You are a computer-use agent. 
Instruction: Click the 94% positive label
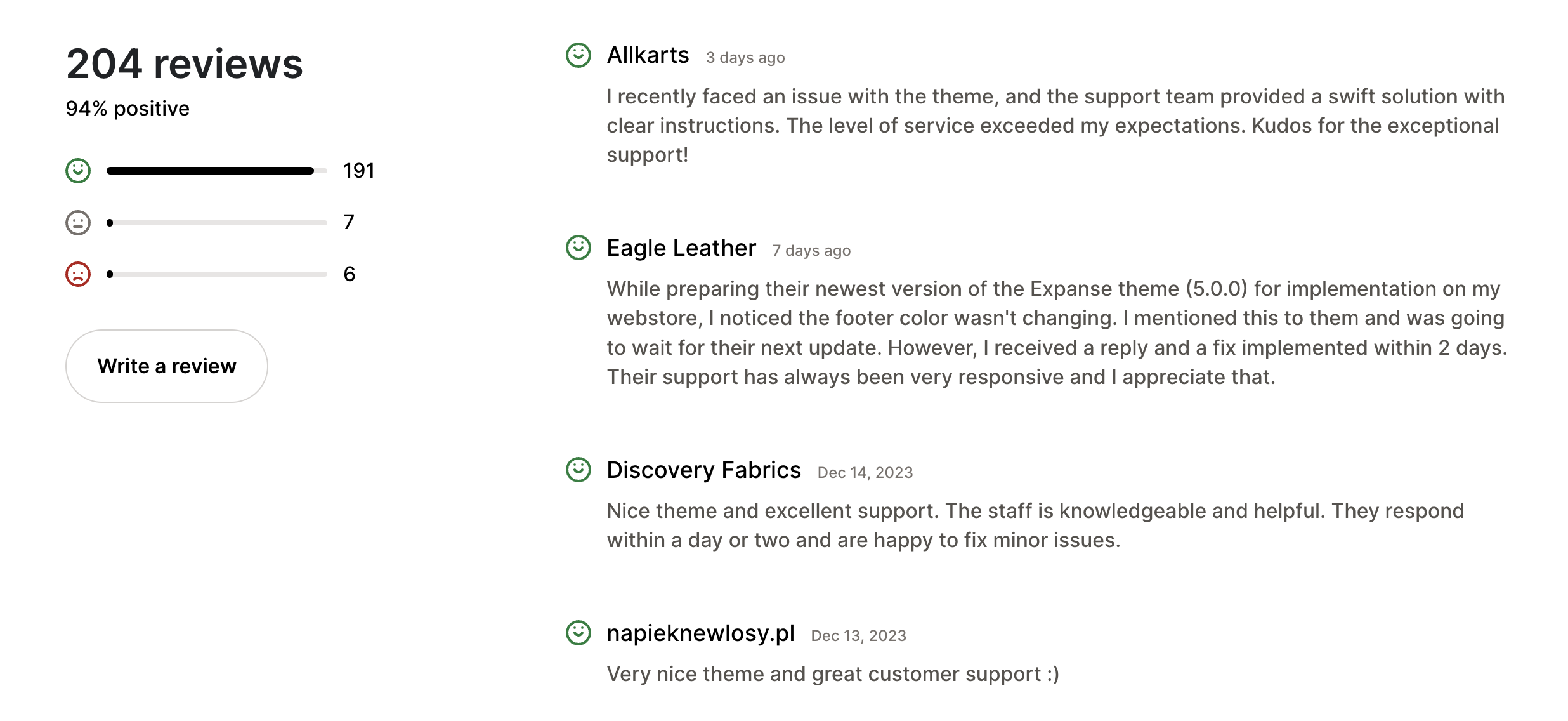pos(127,108)
